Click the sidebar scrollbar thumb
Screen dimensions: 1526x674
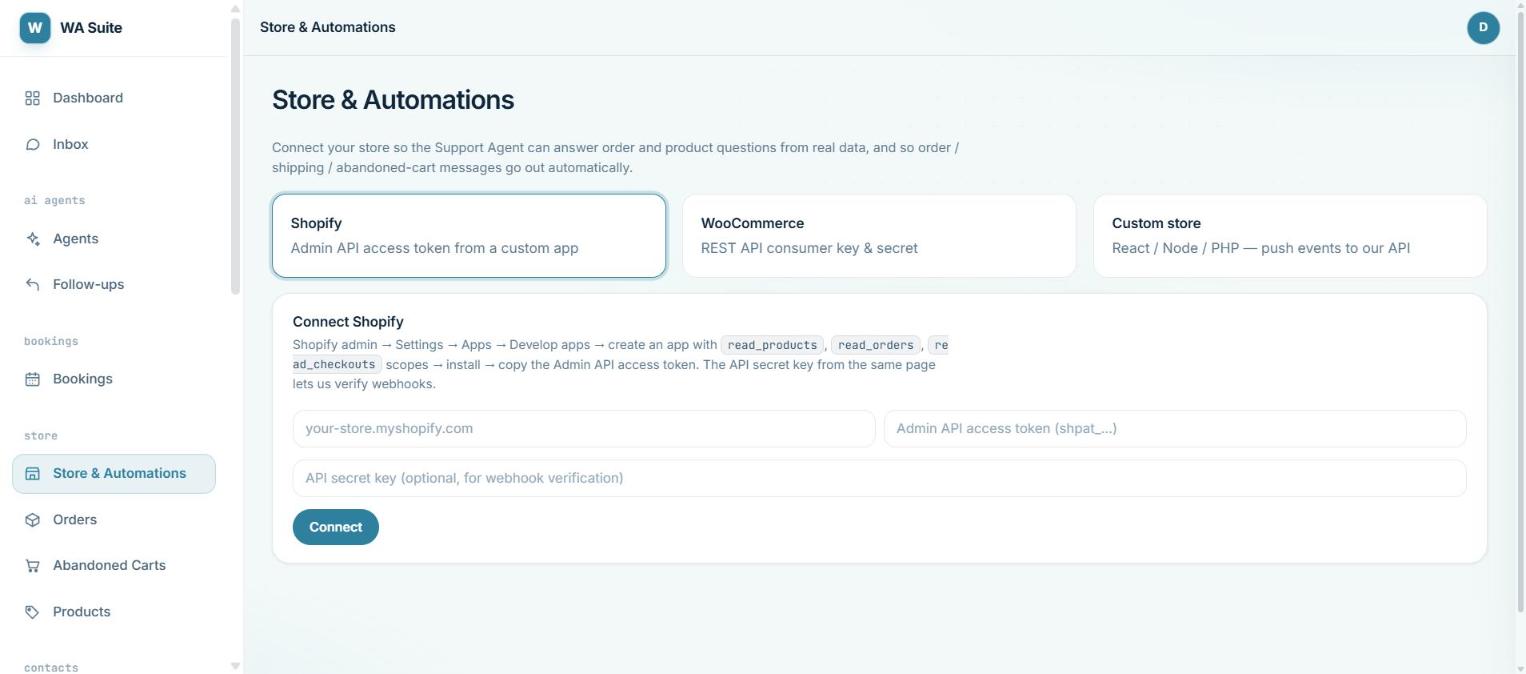click(x=236, y=155)
